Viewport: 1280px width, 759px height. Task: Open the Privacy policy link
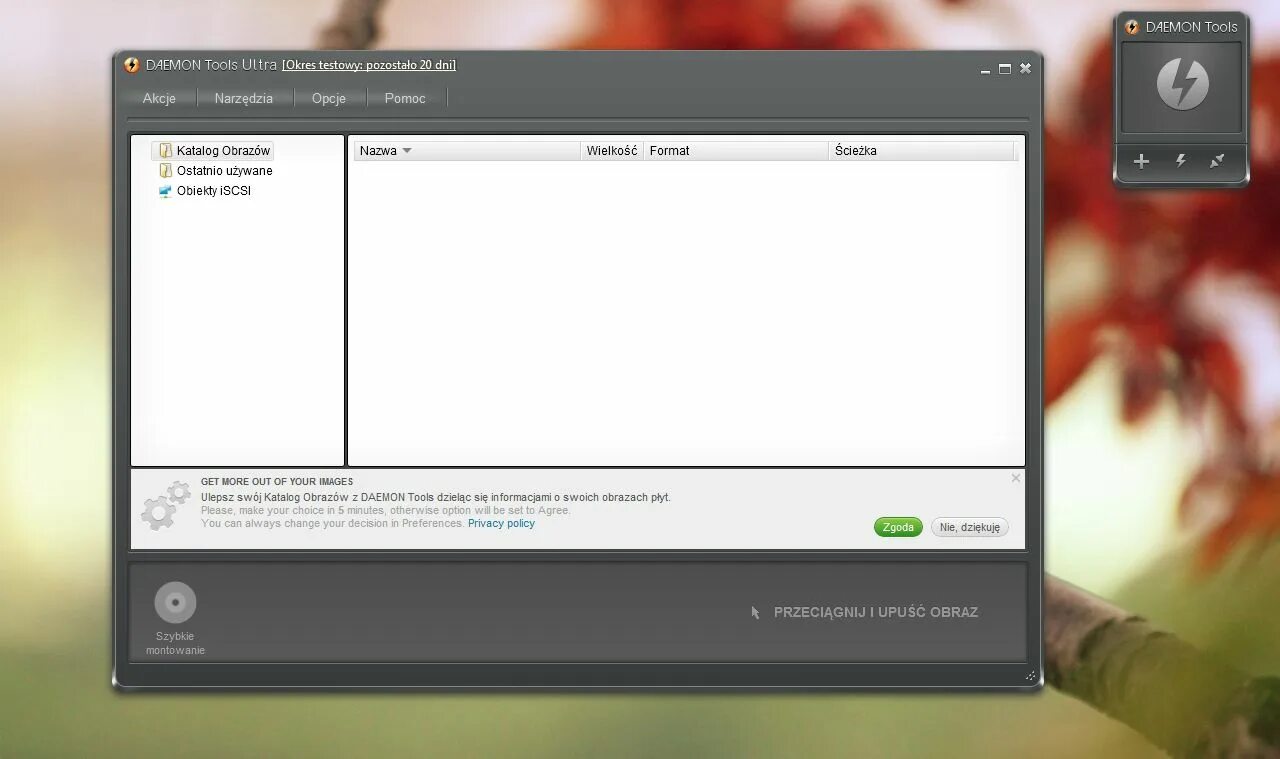tap(501, 523)
